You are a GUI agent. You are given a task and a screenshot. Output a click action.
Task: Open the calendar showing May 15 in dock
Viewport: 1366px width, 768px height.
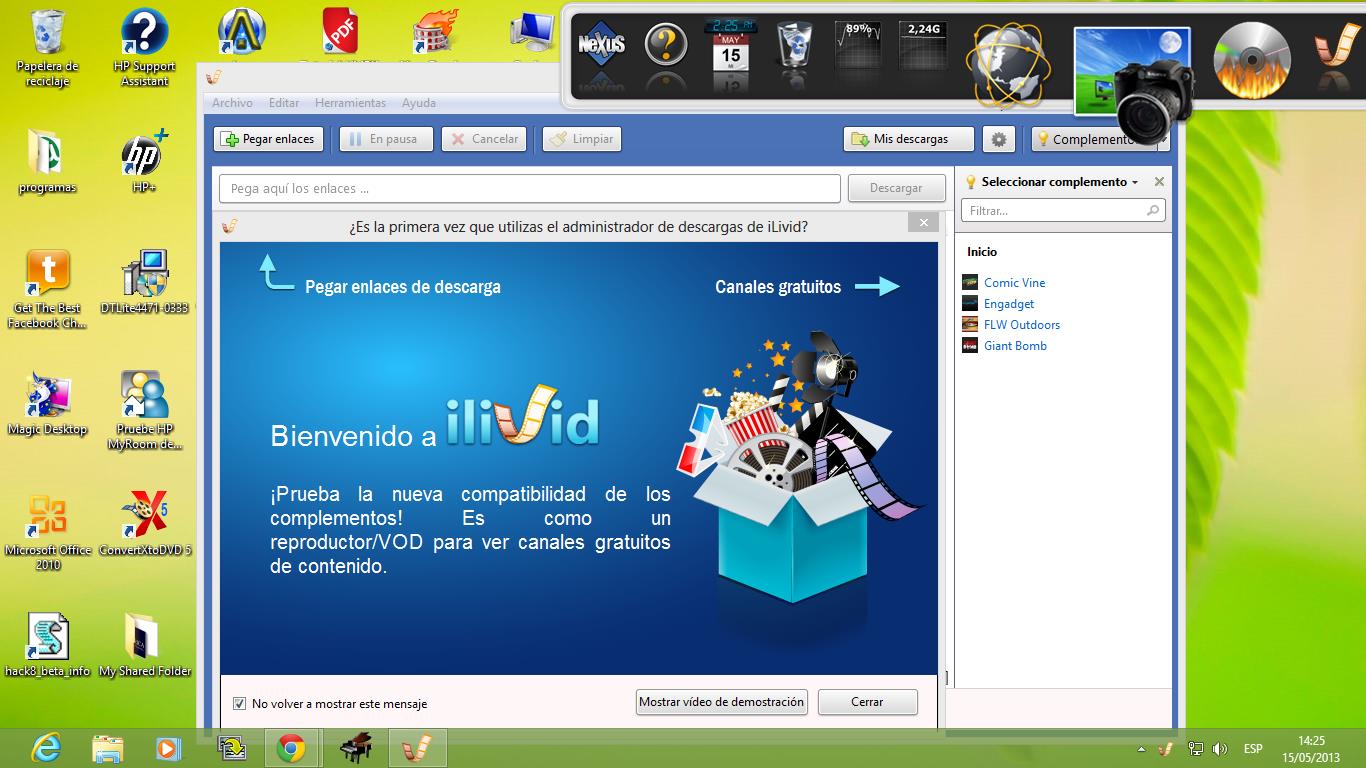click(731, 44)
